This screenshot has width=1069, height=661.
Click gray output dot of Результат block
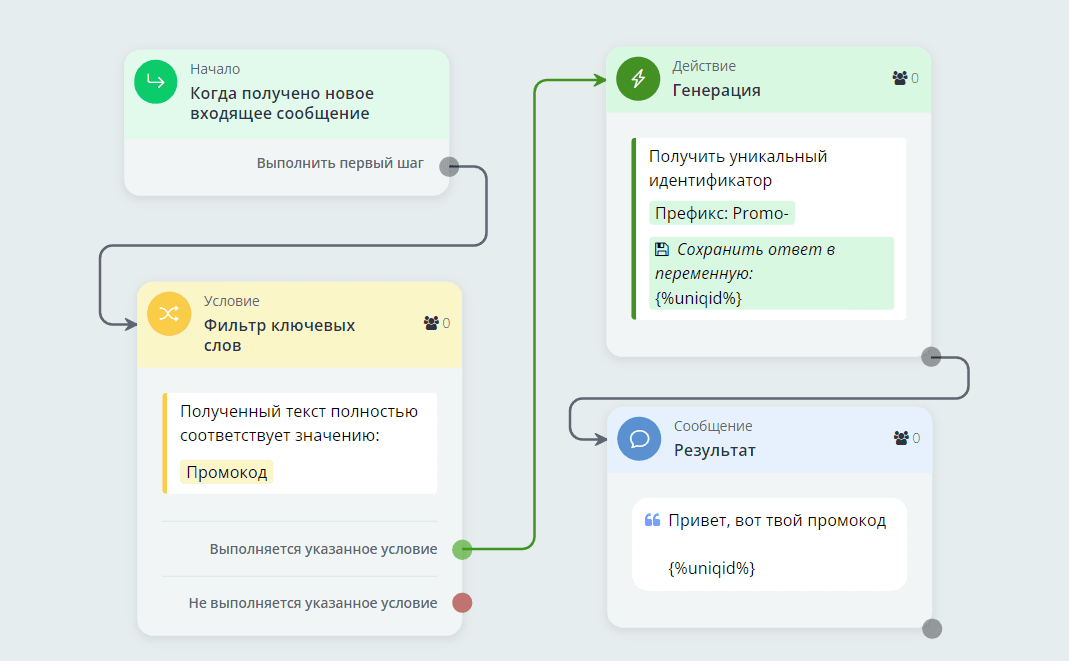tap(931, 629)
